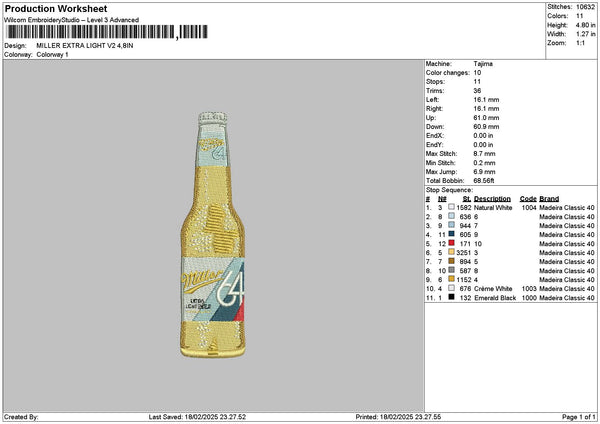Image resolution: width=600 pixels, height=424 pixels.
Task: Click the 'Stop Sequence:' heading
Action: pos(449,190)
